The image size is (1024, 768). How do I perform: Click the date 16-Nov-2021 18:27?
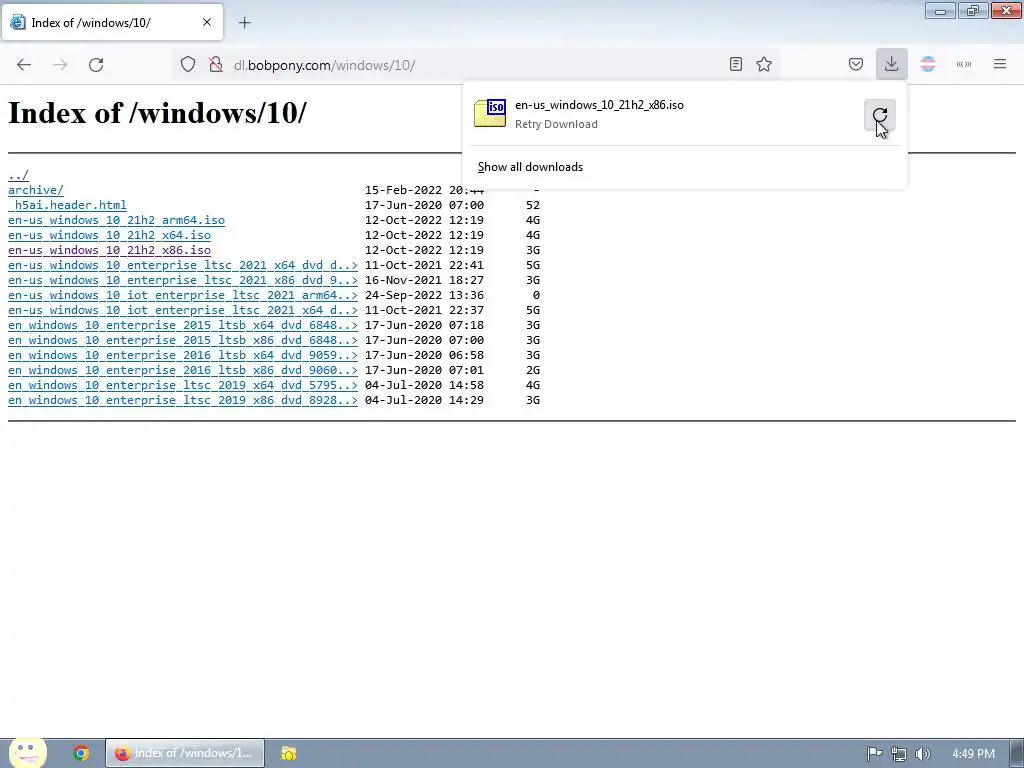click(424, 280)
